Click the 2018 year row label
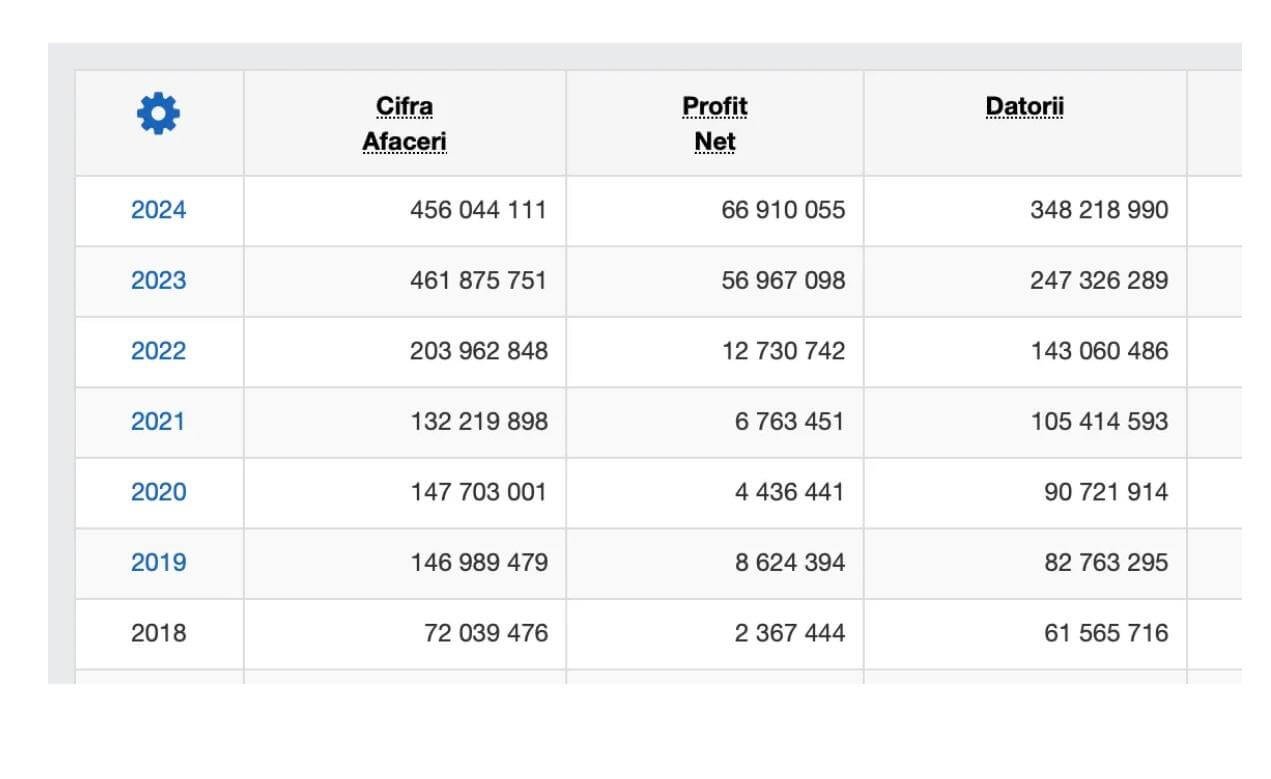The height and width of the screenshot is (779, 1271). (x=158, y=633)
